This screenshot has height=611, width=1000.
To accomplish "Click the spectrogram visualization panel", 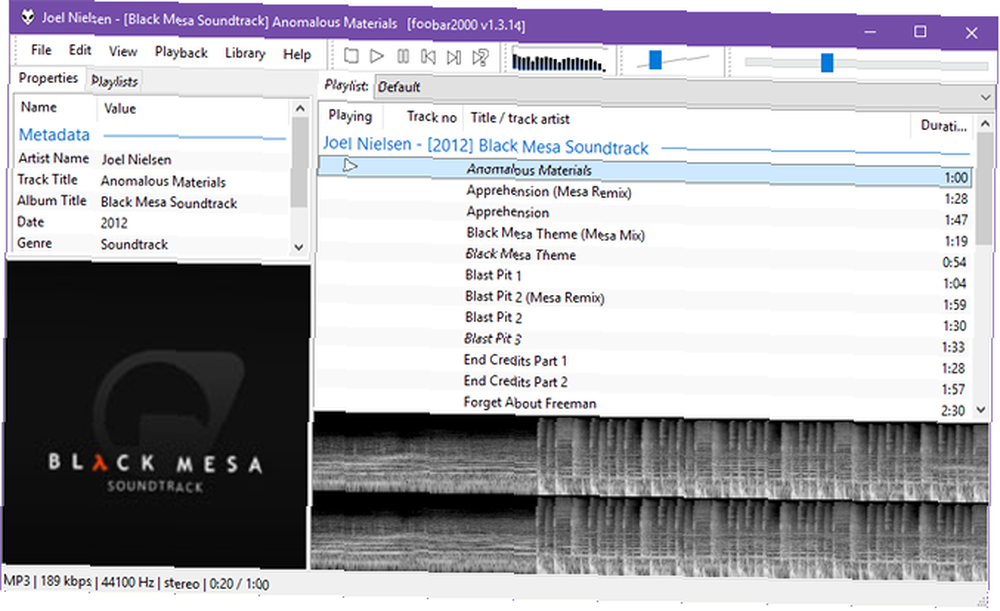I will (x=651, y=497).
